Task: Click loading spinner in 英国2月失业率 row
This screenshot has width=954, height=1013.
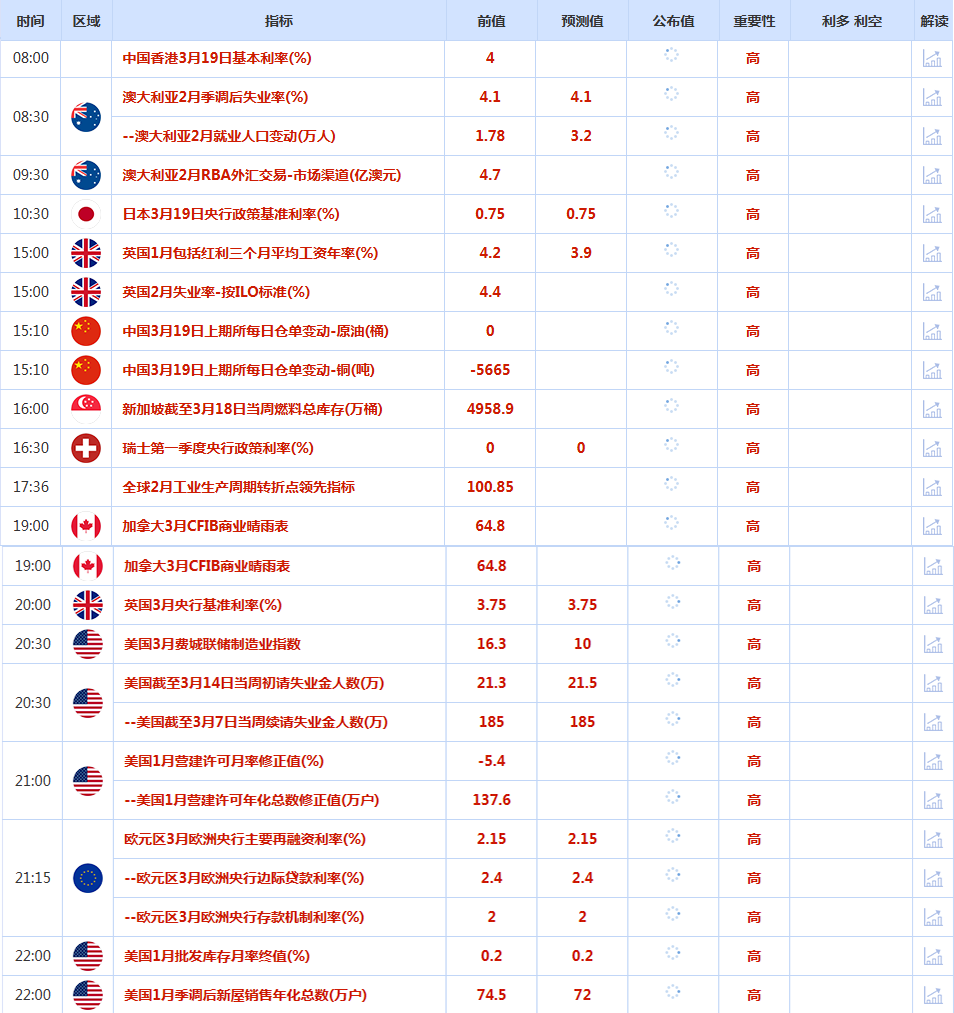Action: (x=672, y=291)
